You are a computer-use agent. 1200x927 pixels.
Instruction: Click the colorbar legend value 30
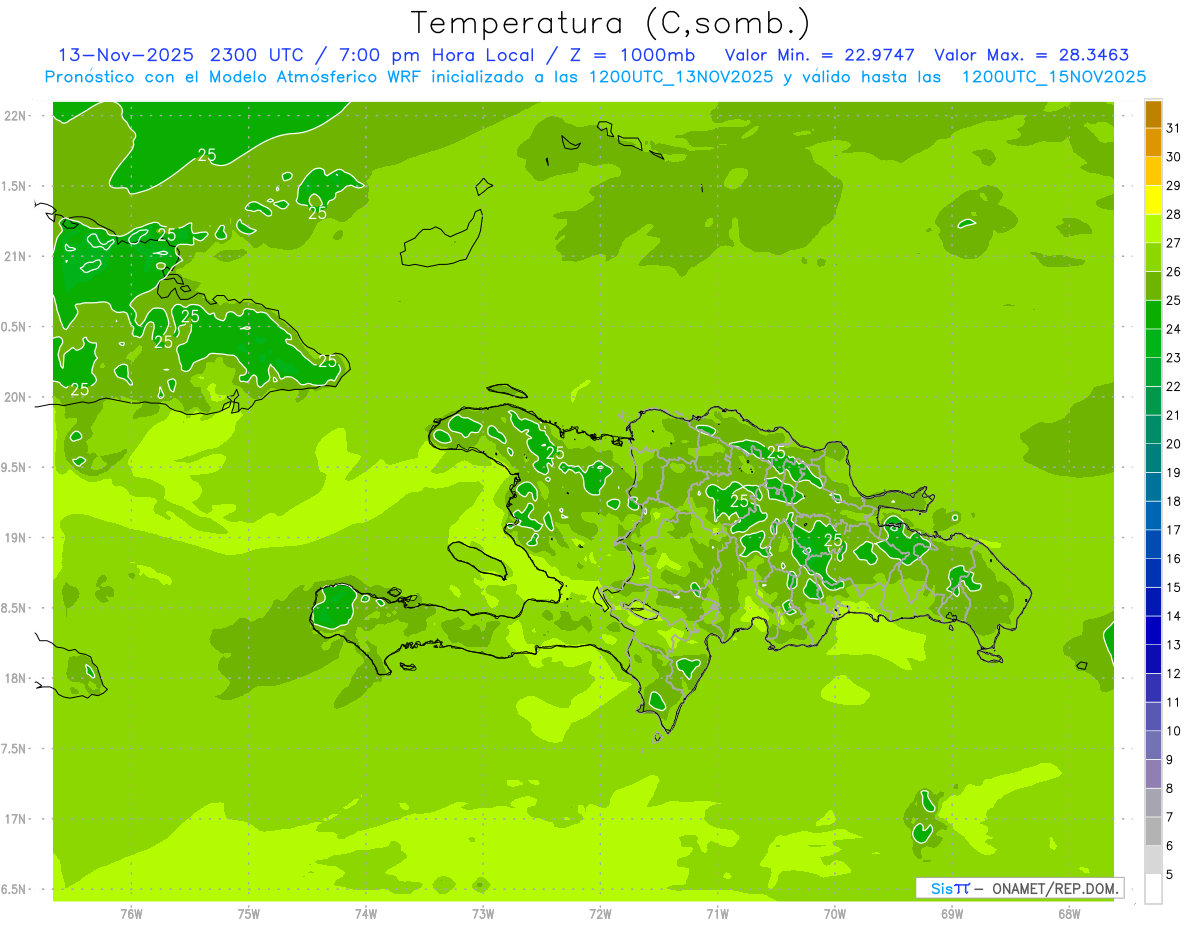coord(1174,157)
